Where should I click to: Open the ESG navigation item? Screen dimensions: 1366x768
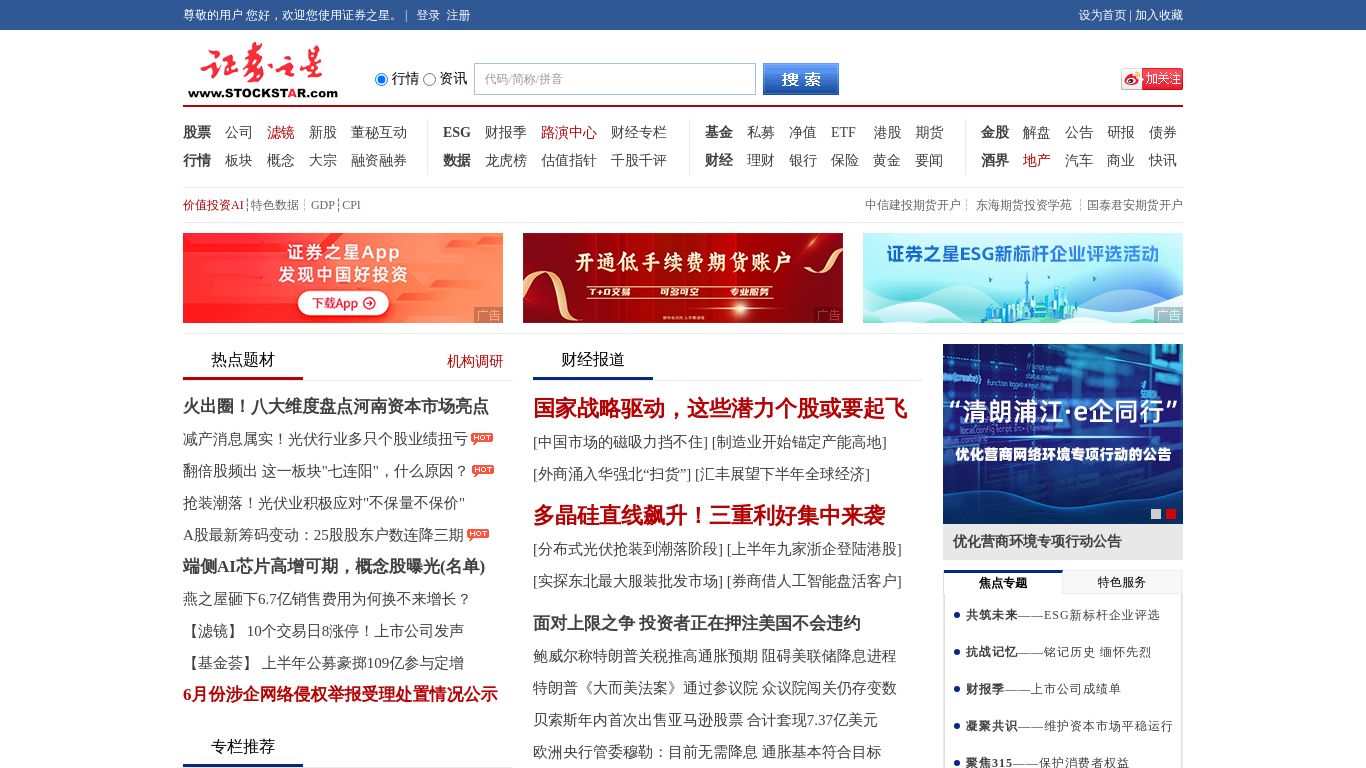tap(457, 132)
